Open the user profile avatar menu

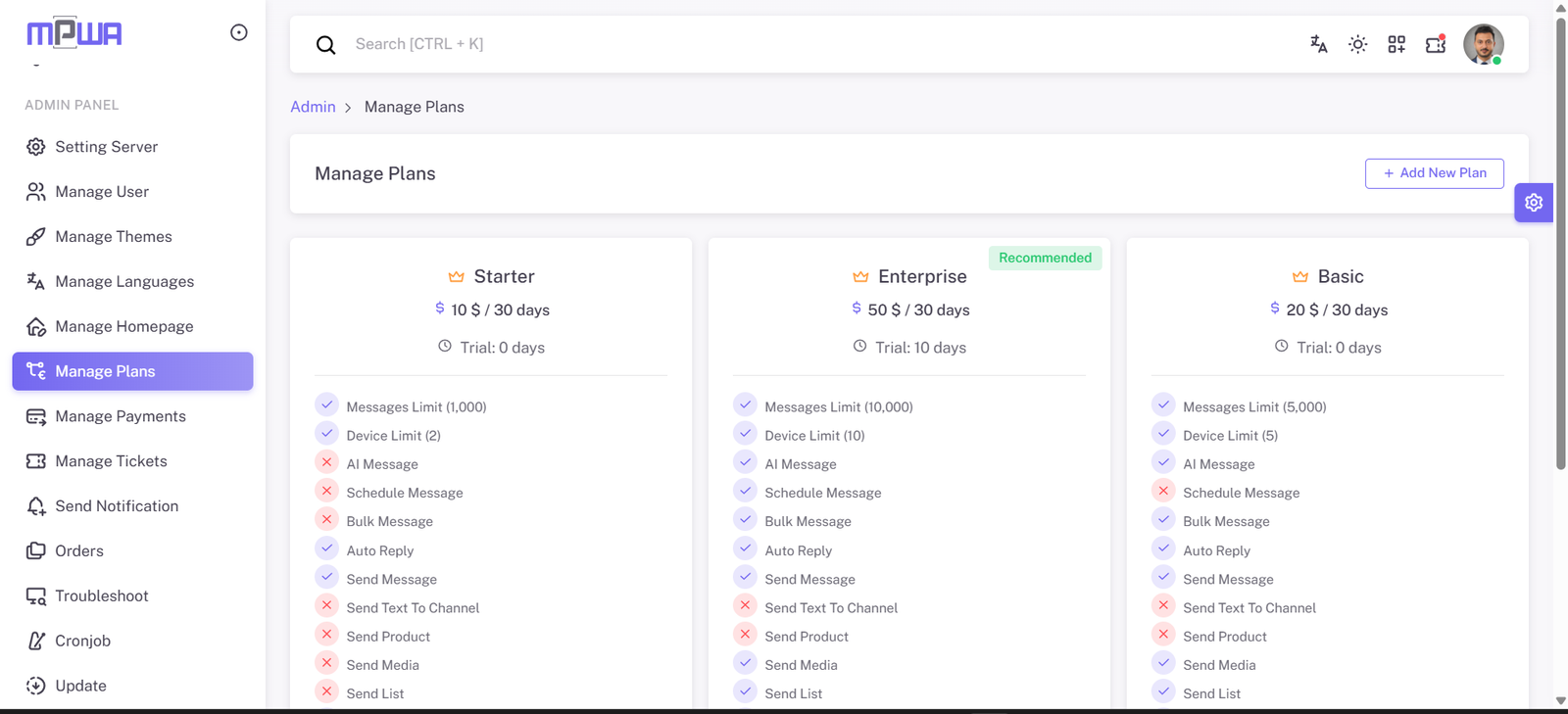pos(1483,44)
